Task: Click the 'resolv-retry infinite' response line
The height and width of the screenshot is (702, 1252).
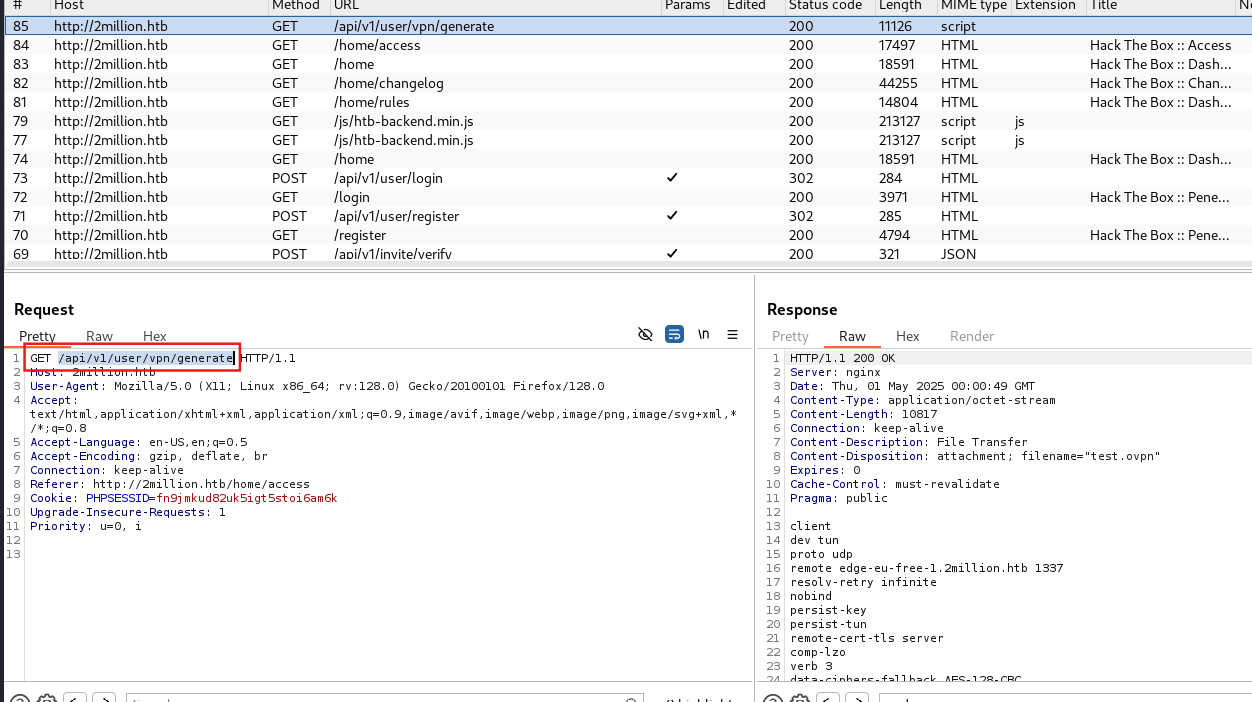Action: tap(864, 582)
